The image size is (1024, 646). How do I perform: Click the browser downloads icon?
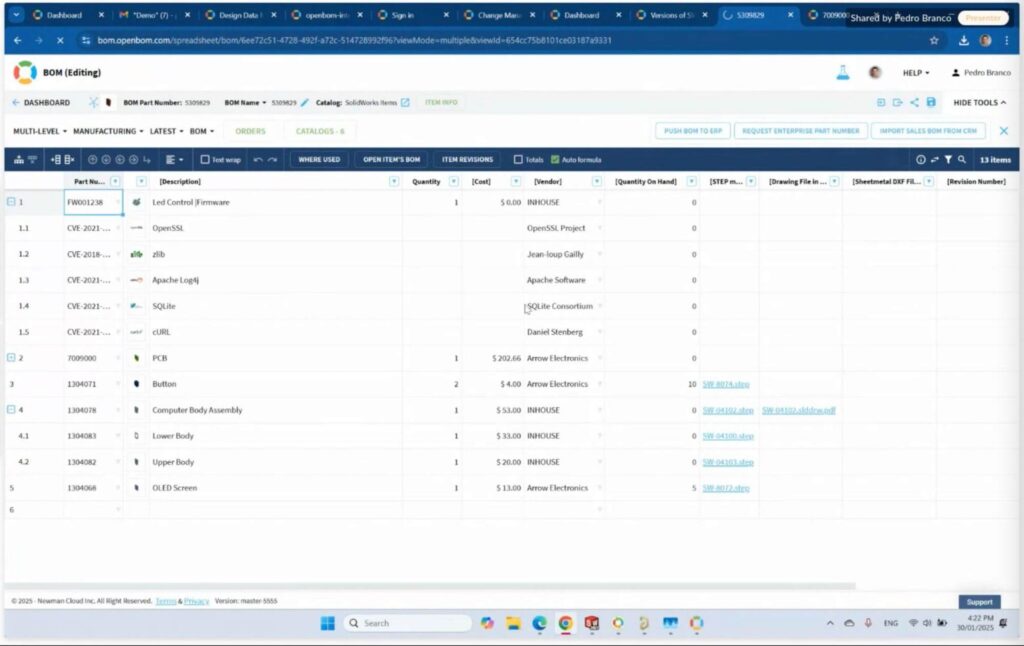pos(963,40)
